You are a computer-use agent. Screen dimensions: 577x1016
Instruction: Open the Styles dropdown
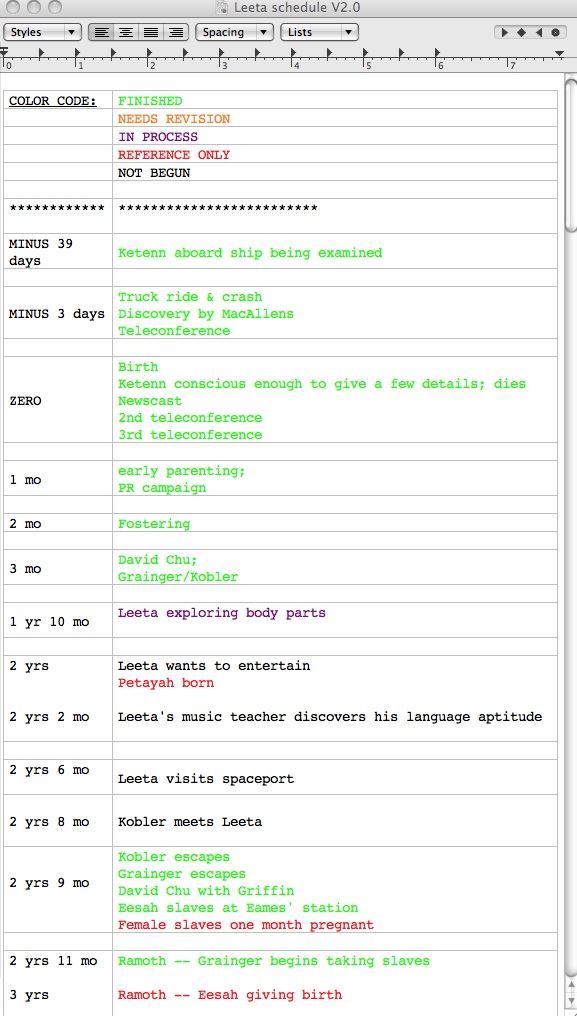click(x=42, y=32)
